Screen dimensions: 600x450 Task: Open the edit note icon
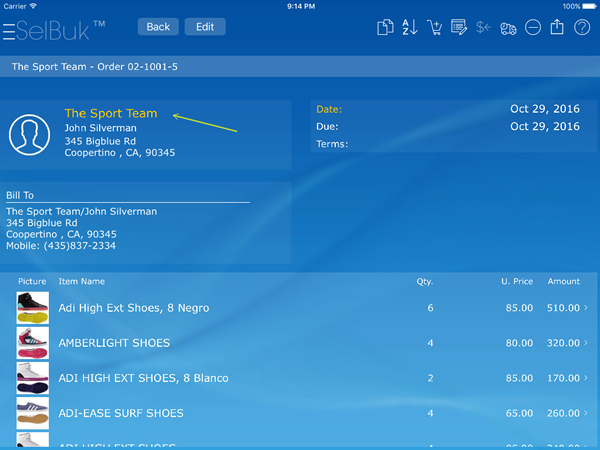pyautogui.click(x=459, y=28)
